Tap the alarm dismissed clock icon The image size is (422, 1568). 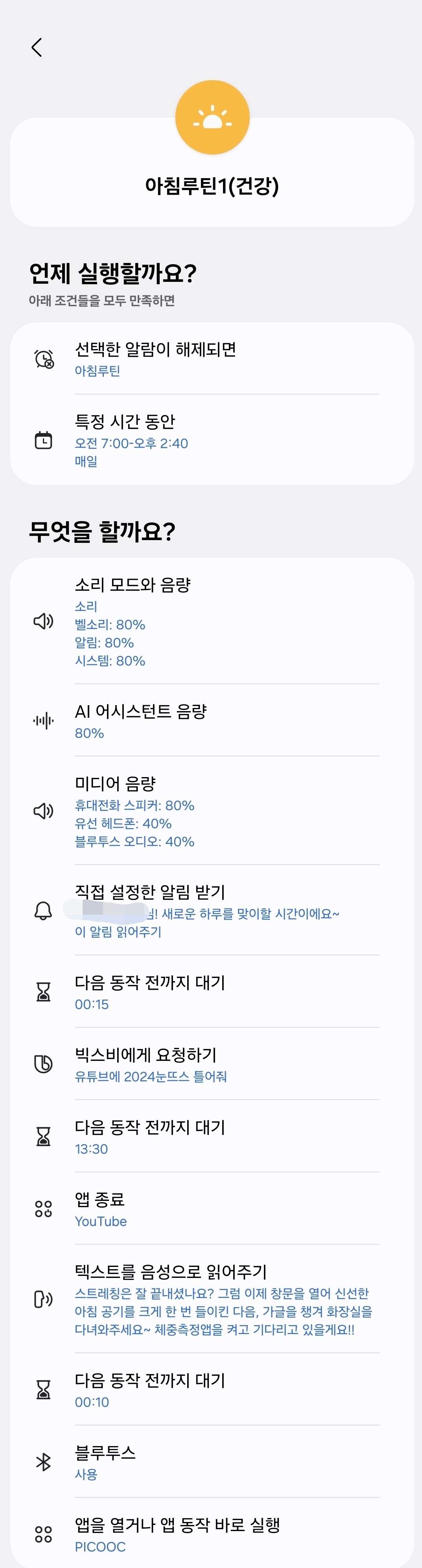44,359
